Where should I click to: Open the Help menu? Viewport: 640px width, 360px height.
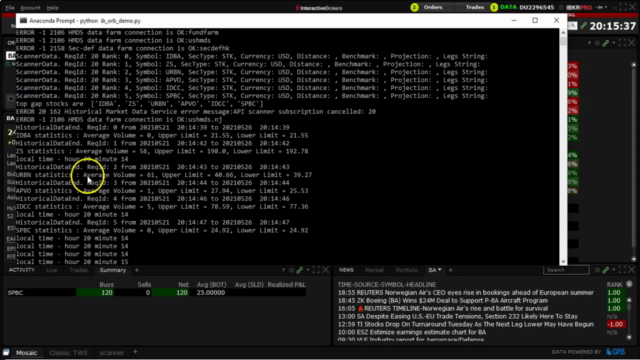coord(53,8)
